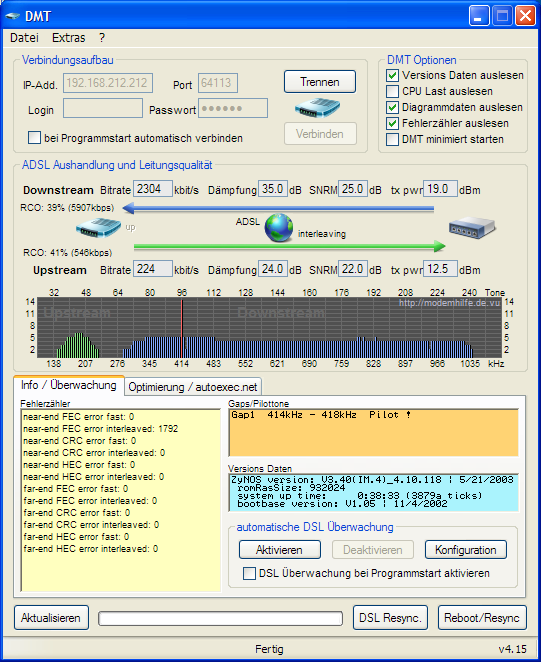Click the red pilot tone marker in diagram
Image resolution: width=541 pixels, height=662 pixels.
pyautogui.click(x=182, y=328)
